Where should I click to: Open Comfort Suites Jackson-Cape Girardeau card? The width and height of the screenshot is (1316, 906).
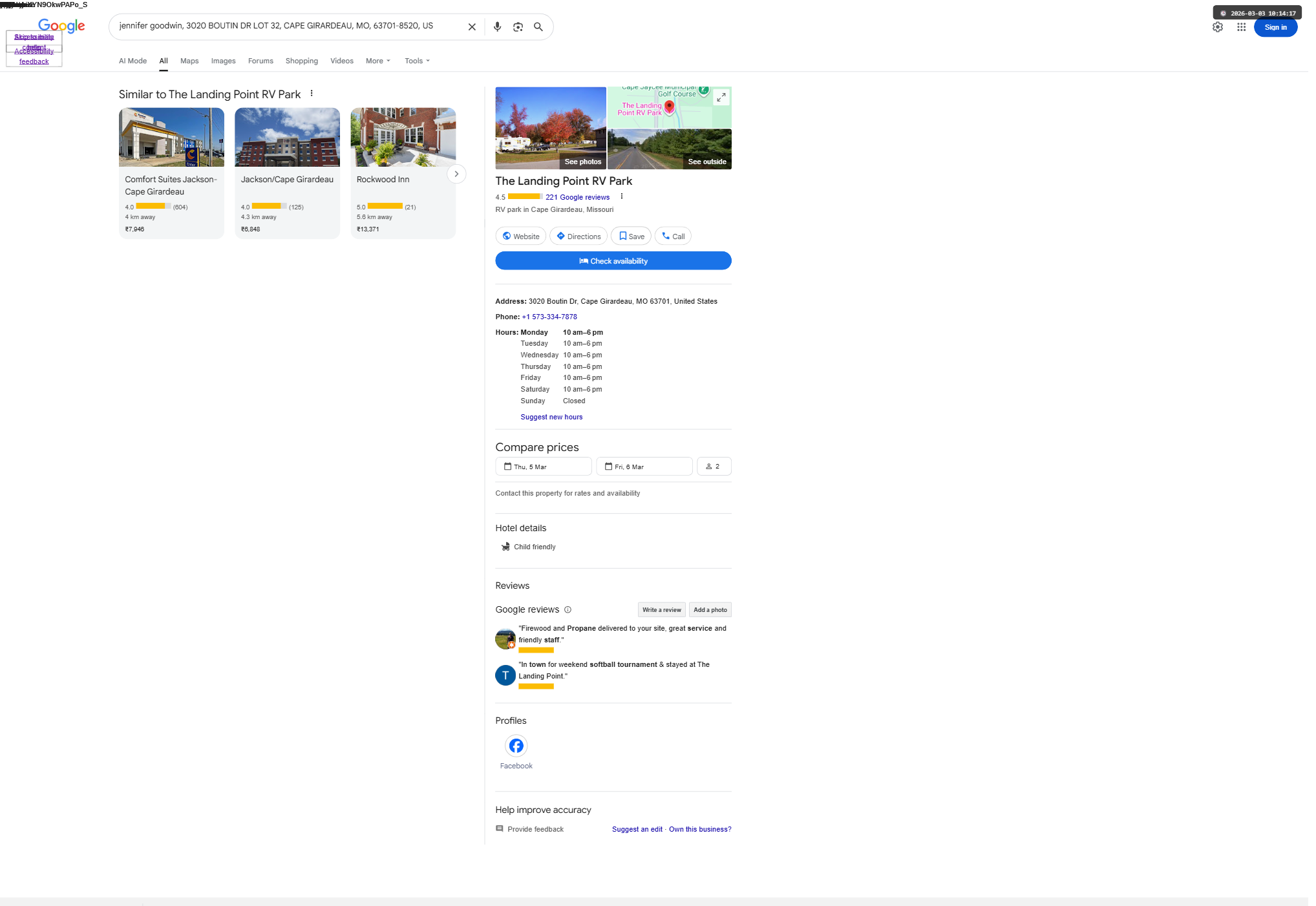click(x=171, y=173)
